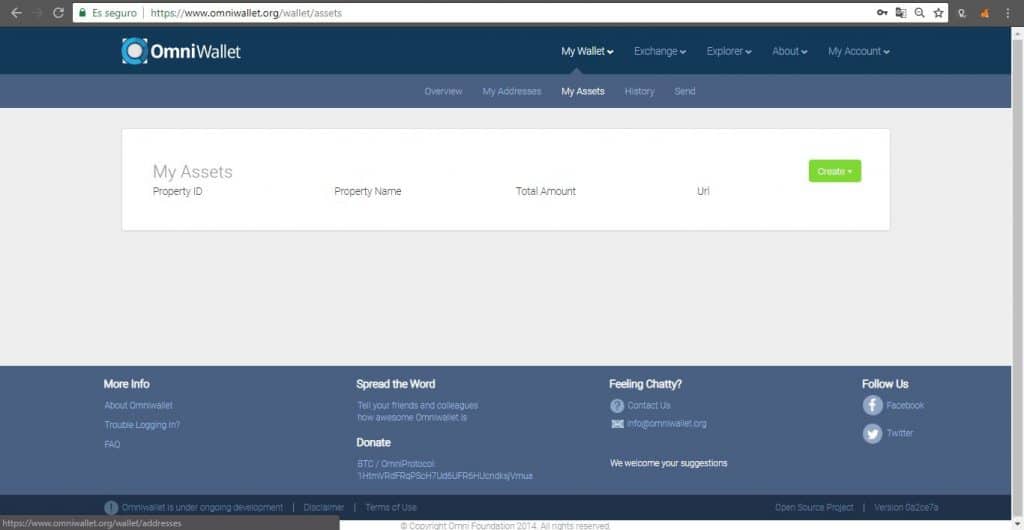Click the browser address bar URL
Screen dimensions: 1024x530
[x=246, y=13]
